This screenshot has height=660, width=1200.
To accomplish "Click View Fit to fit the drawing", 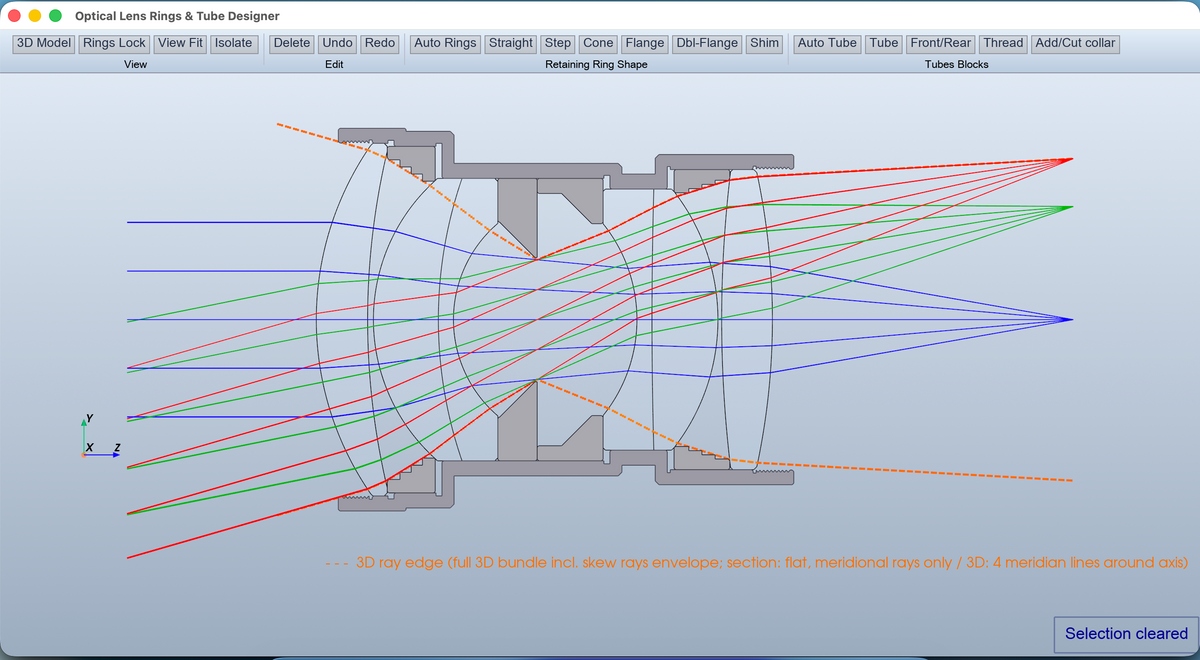I will click(x=180, y=43).
